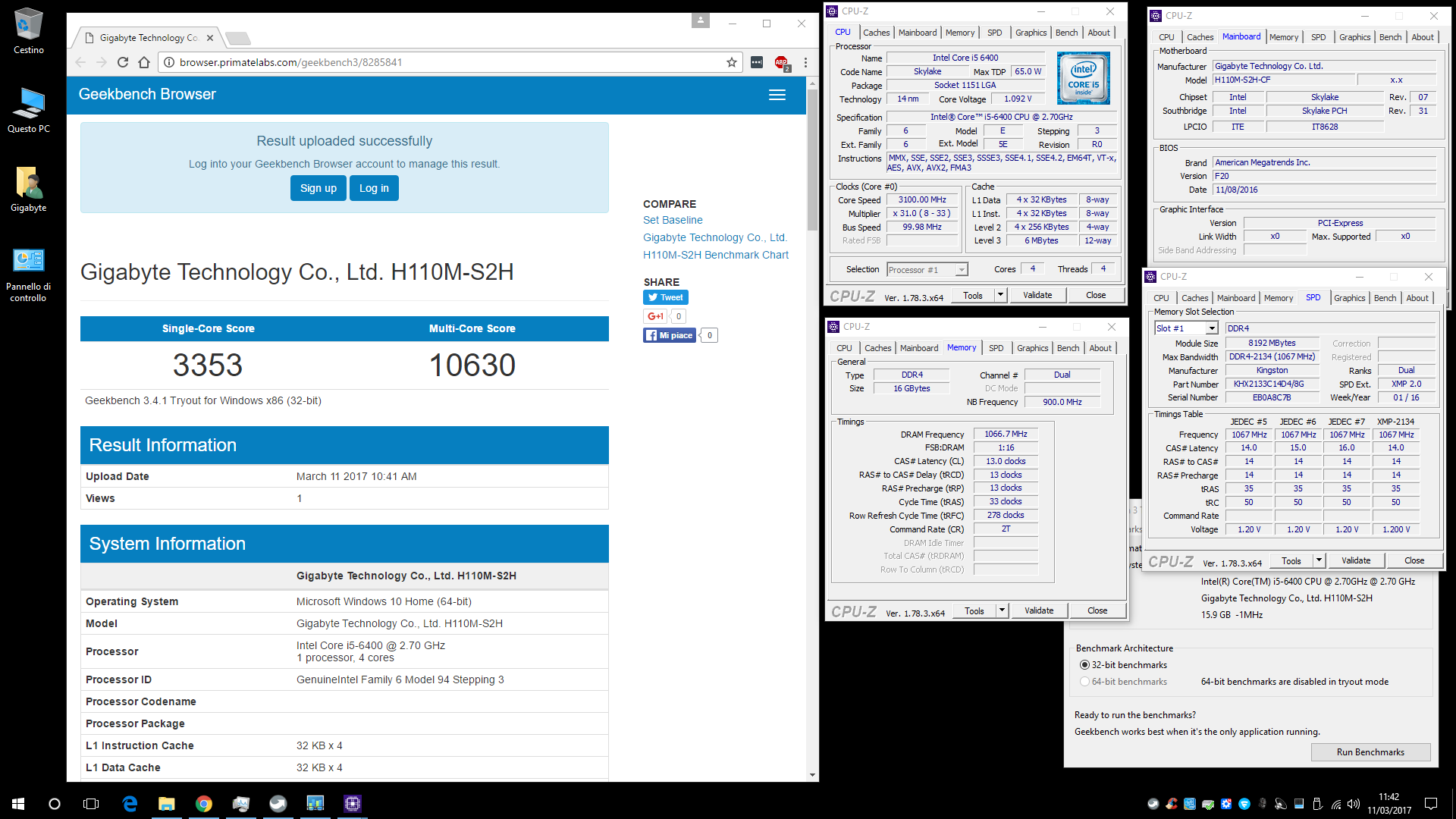
Task: Open Graphics tab in CPU-Z Mainboard window
Action: (1354, 37)
